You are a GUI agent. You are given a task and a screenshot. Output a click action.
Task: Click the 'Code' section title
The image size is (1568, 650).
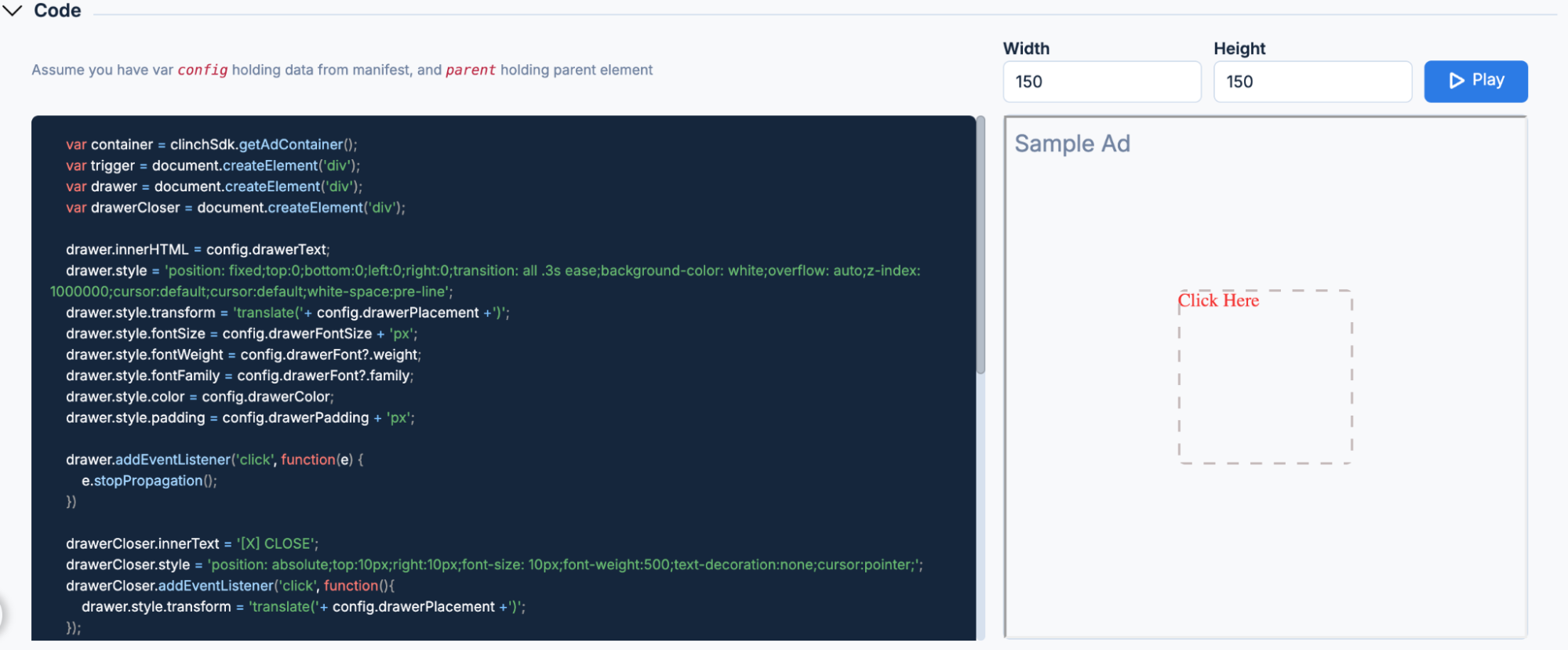tap(57, 11)
